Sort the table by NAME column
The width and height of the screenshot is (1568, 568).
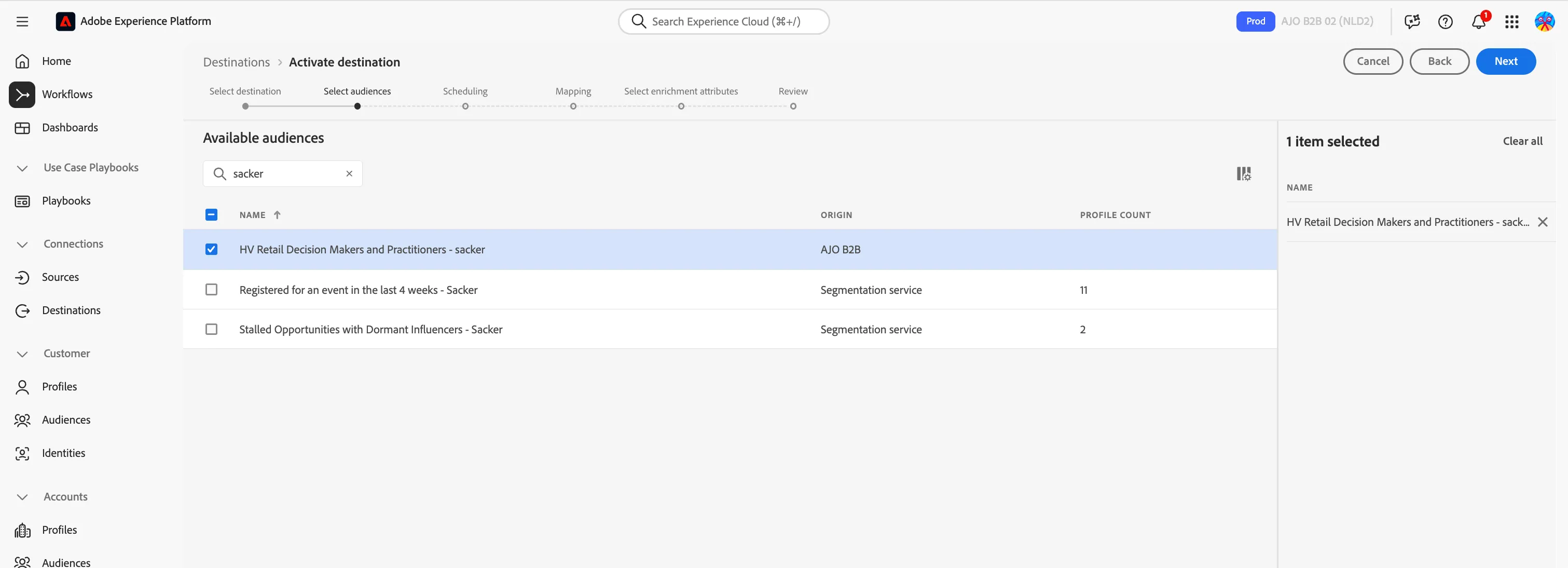[260, 215]
